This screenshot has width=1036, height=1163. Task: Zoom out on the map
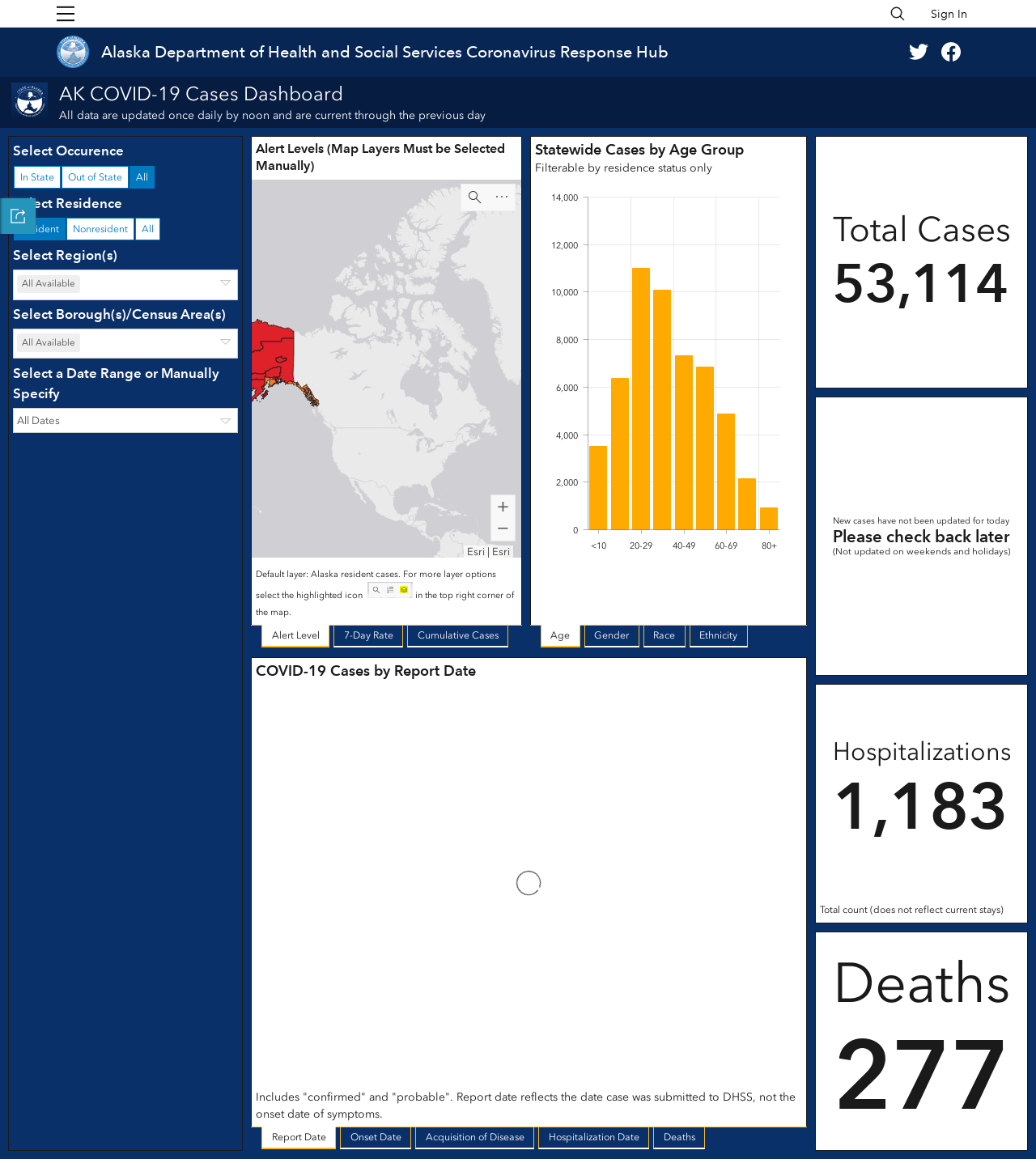[x=503, y=528]
